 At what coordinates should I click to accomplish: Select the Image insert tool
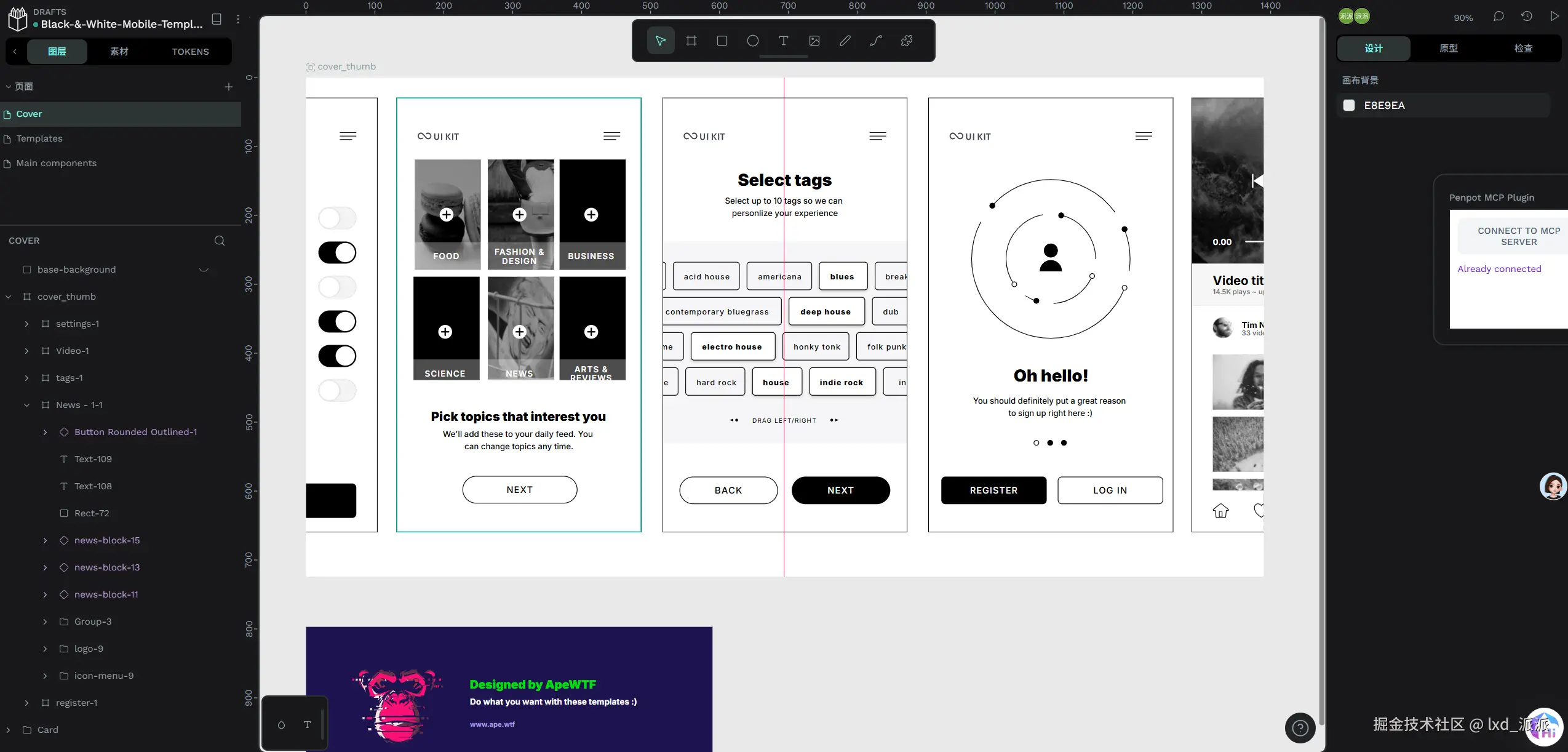coord(814,41)
